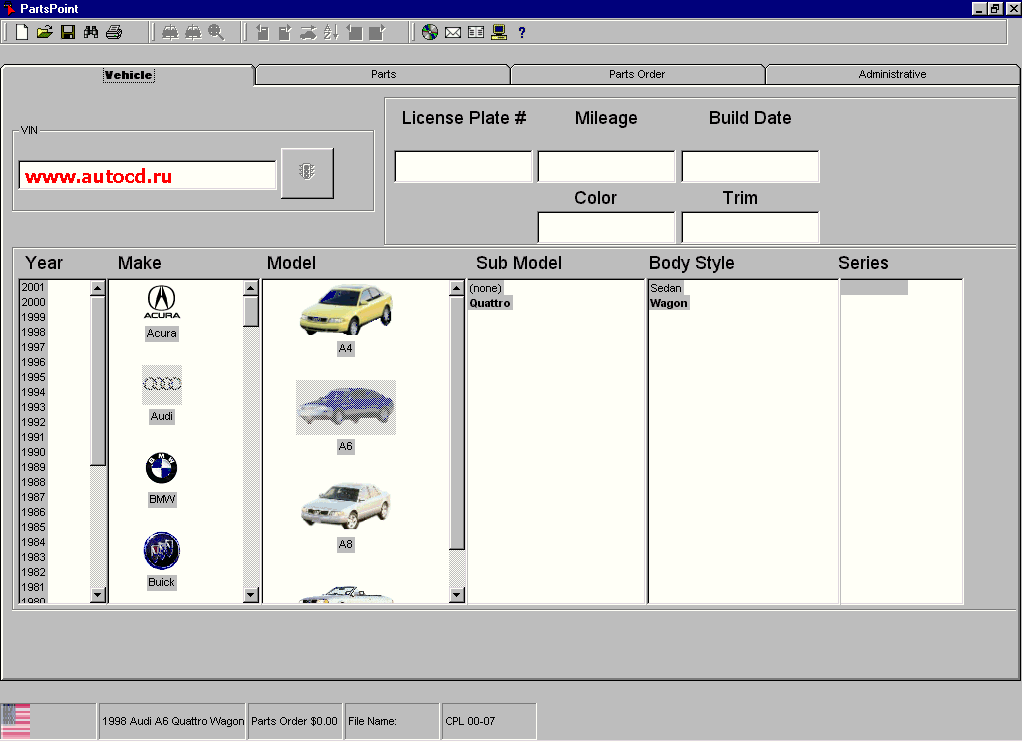Viewport: 1022px width, 742px height.
Task: Click the computer terminal toolbar icon
Action: point(499,32)
